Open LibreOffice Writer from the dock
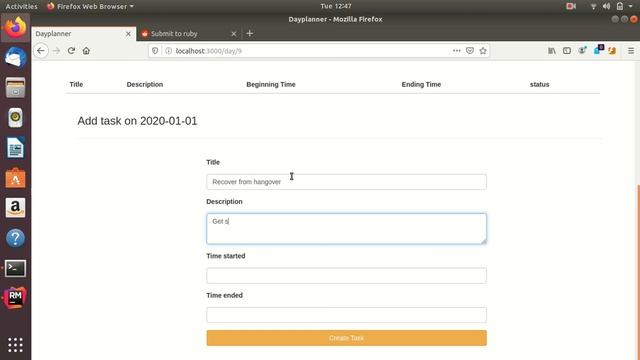Image resolution: width=640 pixels, height=360 pixels. coord(16,148)
